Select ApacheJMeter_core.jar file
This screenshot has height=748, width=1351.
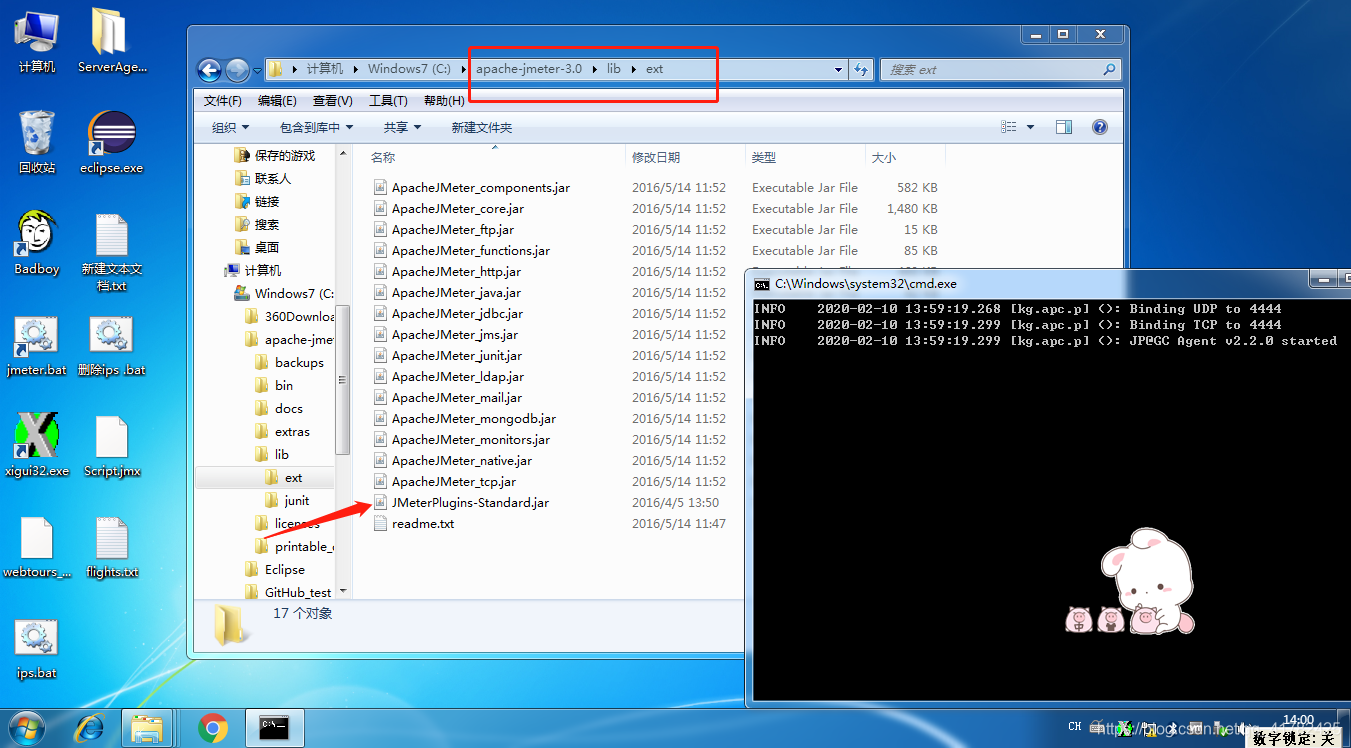[x=458, y=208]
